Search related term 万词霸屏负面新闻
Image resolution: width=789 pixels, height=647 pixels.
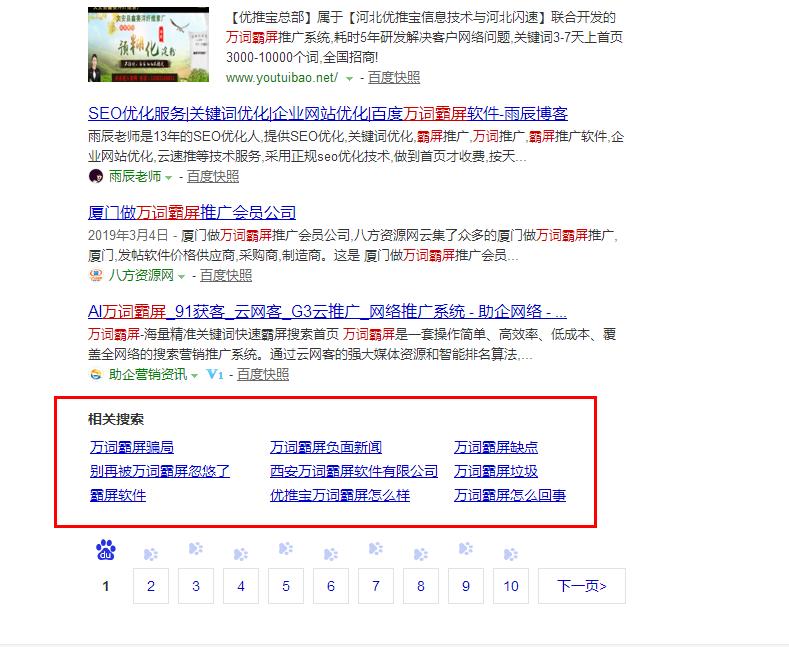point(326,447)
